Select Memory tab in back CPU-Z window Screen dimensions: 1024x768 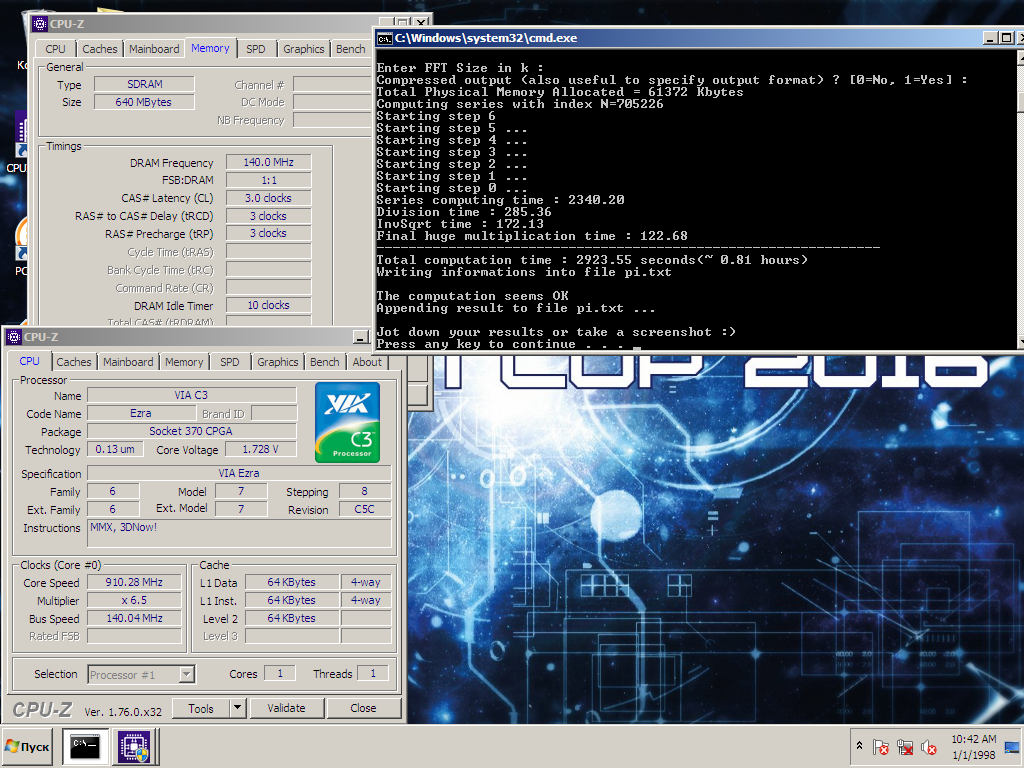210,48
